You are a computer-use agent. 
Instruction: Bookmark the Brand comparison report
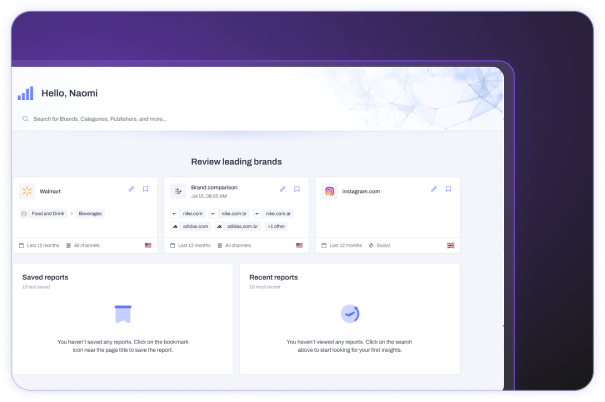click(x=297, y=189)
